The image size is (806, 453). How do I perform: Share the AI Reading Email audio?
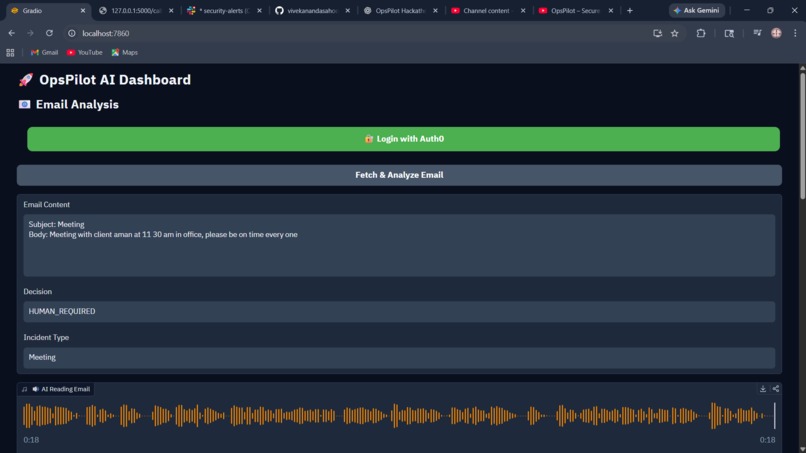(x=776, y=389)
